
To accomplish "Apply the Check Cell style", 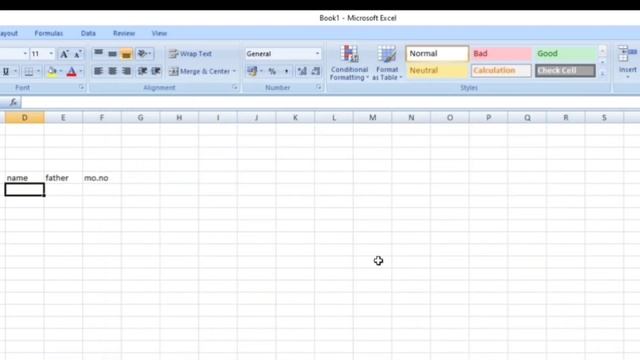I will click(565, 71).
